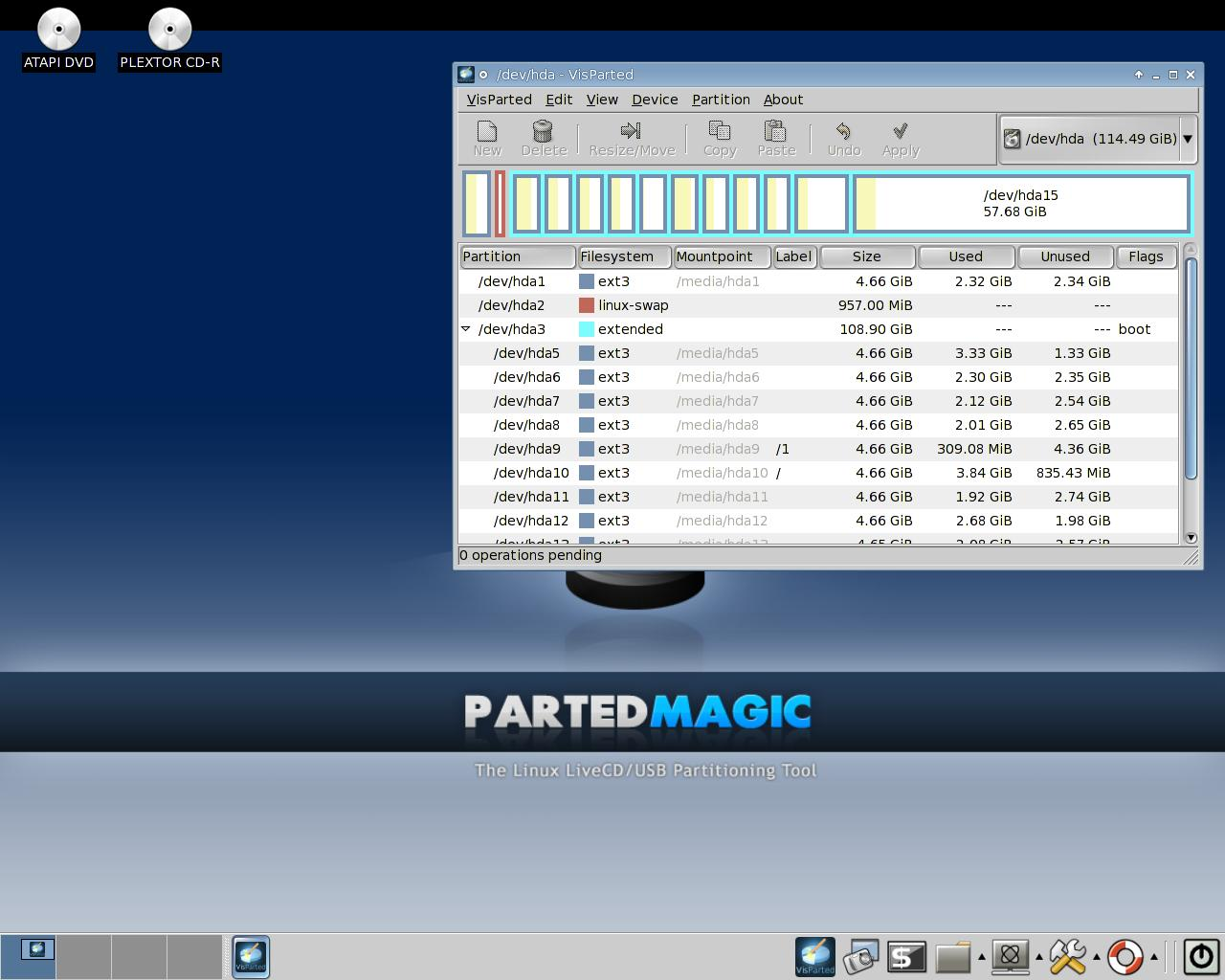Click the power button icon in the panel
The image size is (1225, 980).
(x=1201, y=956)
